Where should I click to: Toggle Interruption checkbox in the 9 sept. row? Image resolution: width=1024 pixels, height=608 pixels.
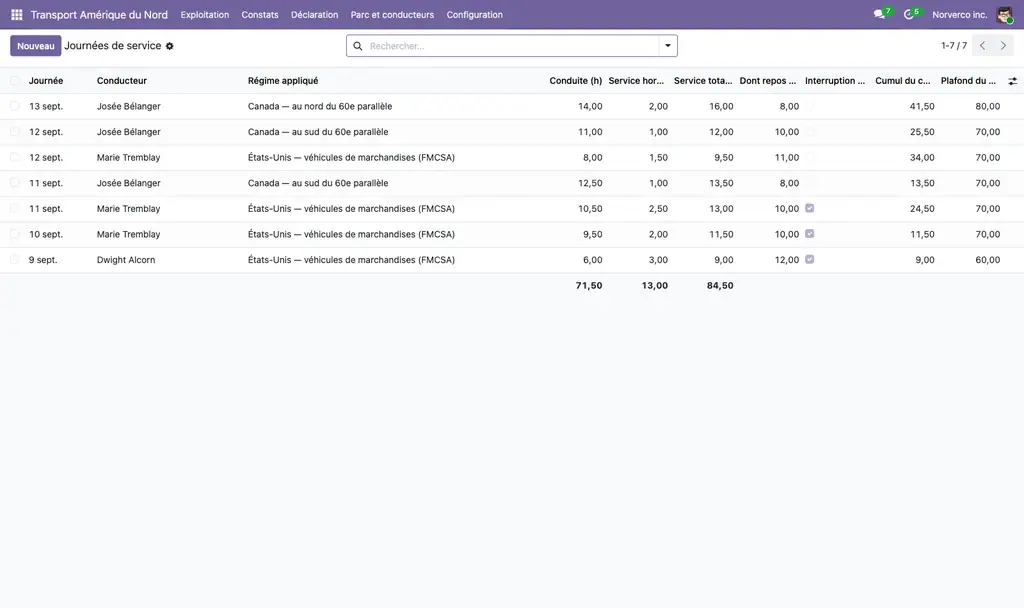(x=810, y=259)
